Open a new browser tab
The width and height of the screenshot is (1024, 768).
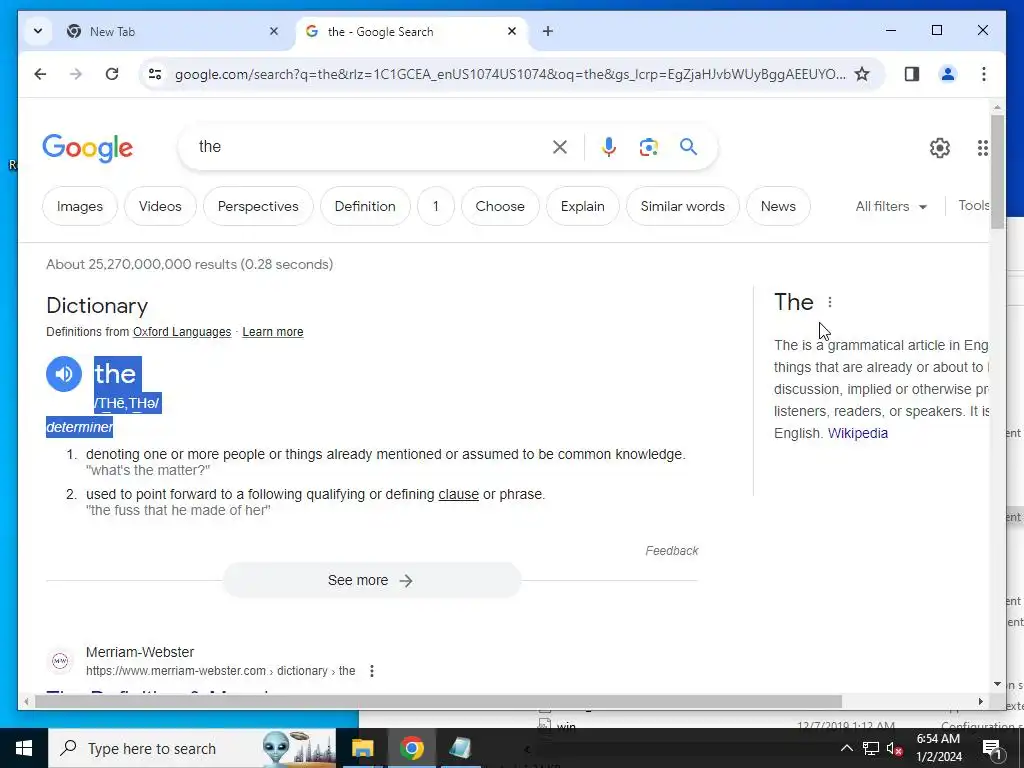tap(547, 31)
